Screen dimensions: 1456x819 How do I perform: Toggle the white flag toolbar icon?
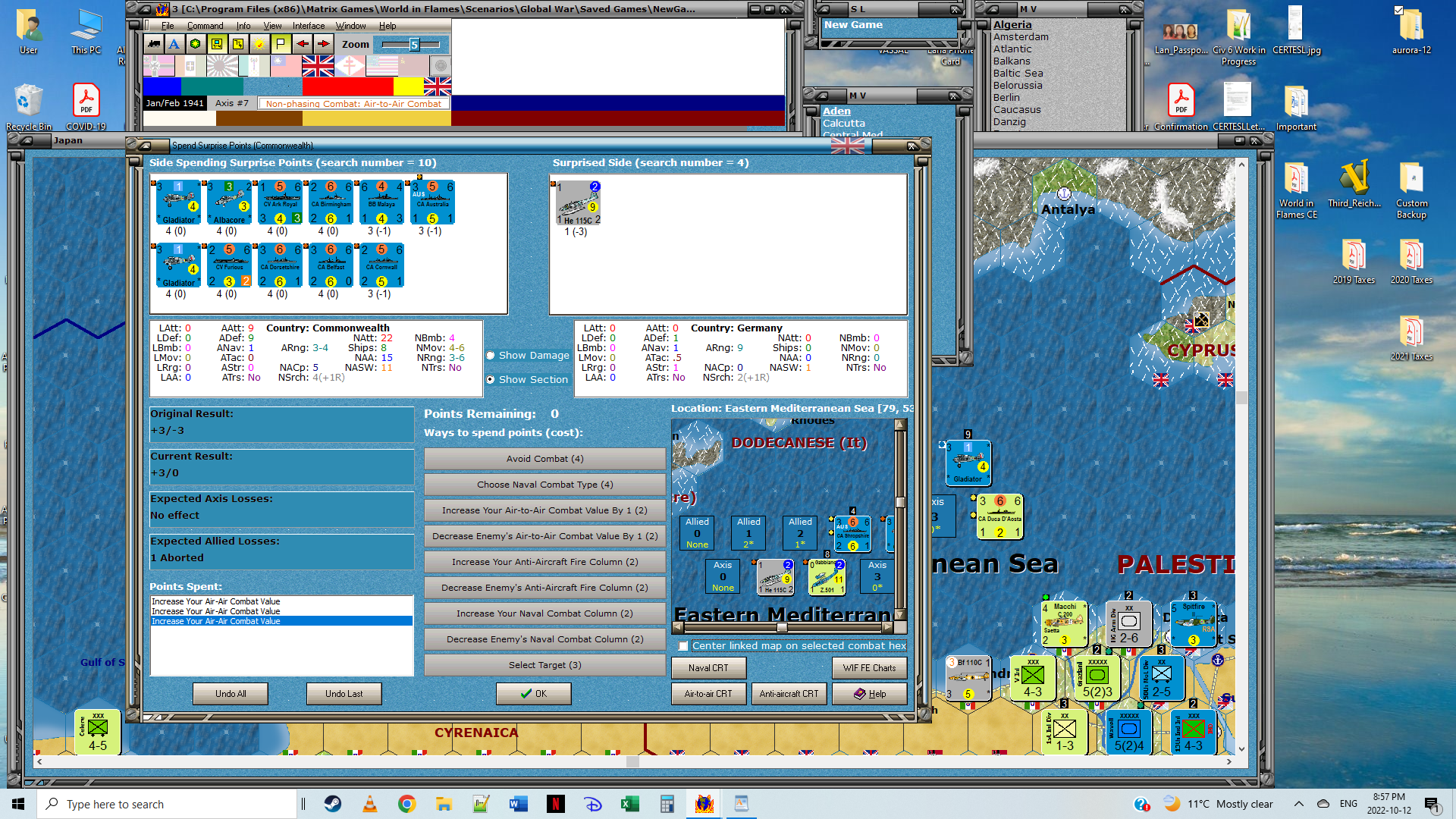[x=281, y=44]
